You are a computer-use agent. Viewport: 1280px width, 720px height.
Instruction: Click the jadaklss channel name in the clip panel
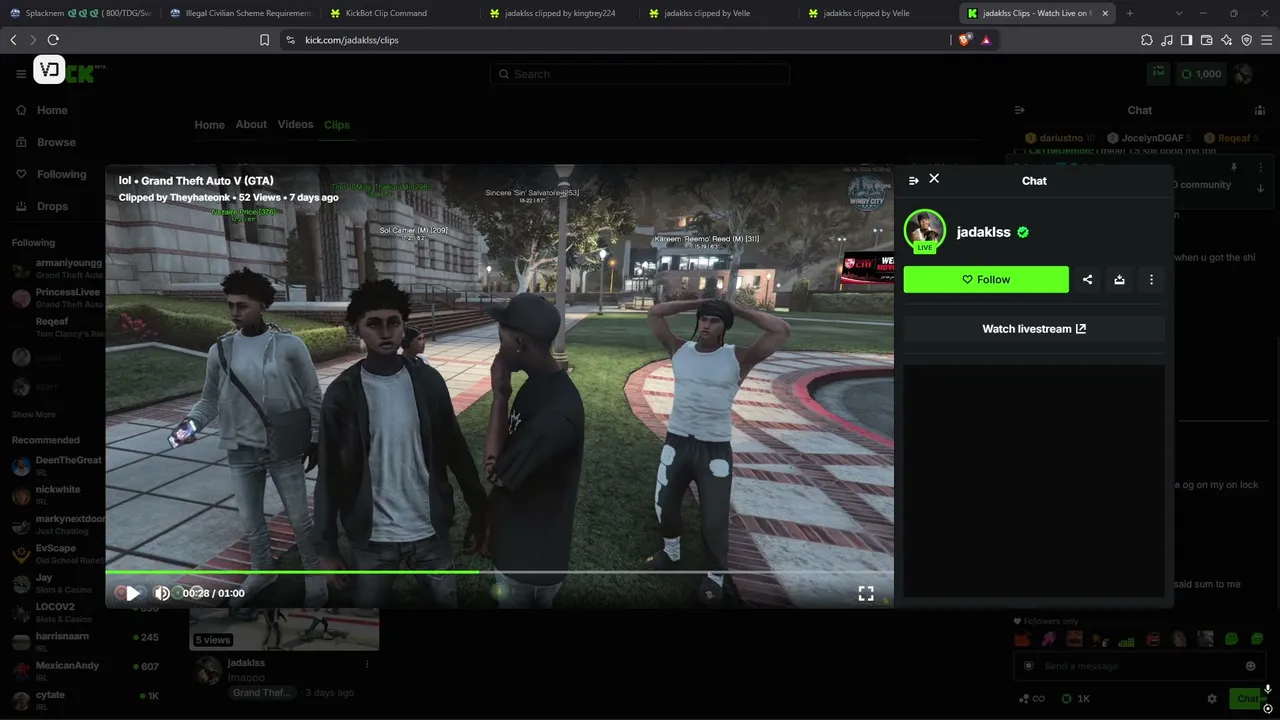pyautogui.click(x=983, y=232)
